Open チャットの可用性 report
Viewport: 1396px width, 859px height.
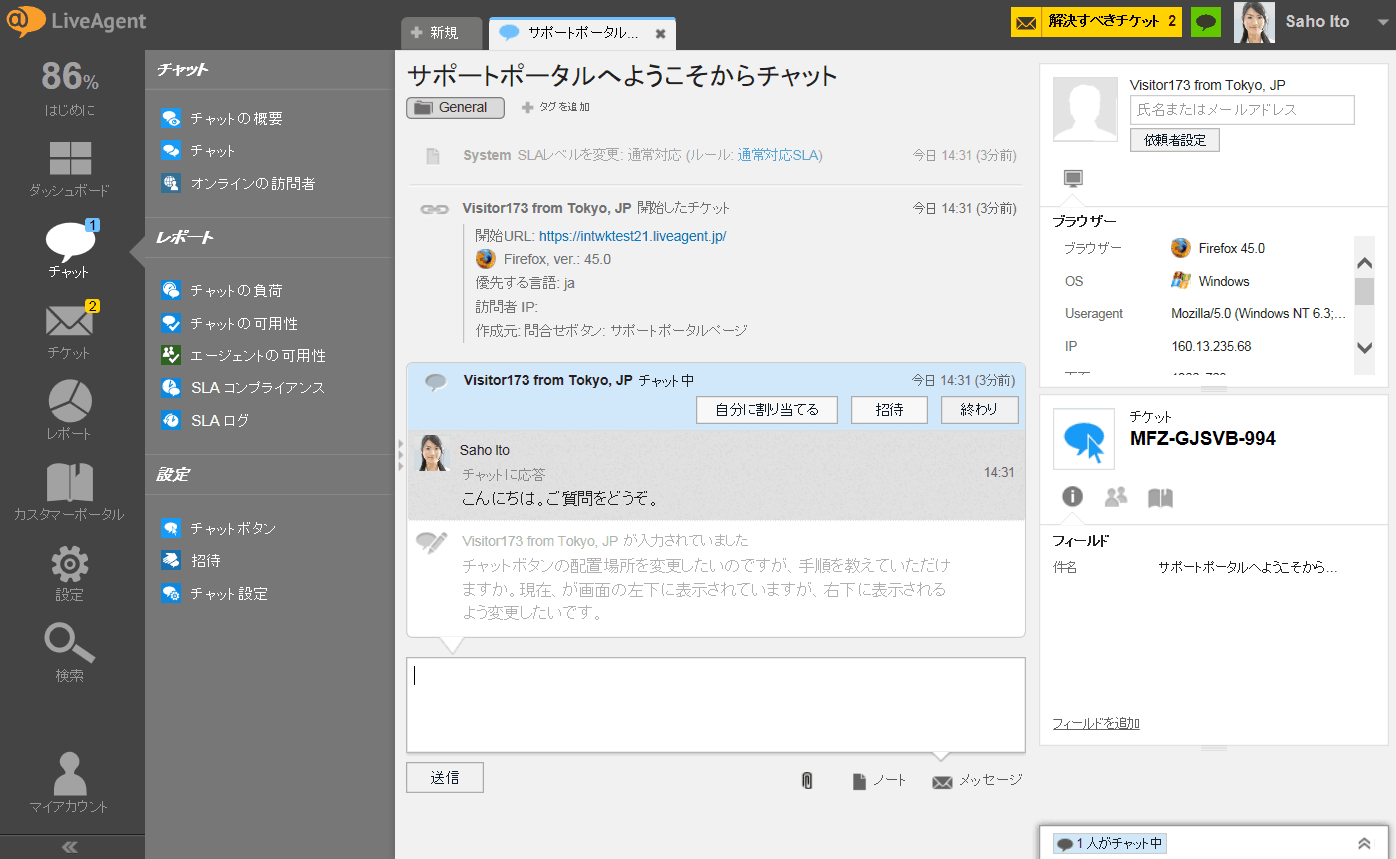tap(230, 323)
